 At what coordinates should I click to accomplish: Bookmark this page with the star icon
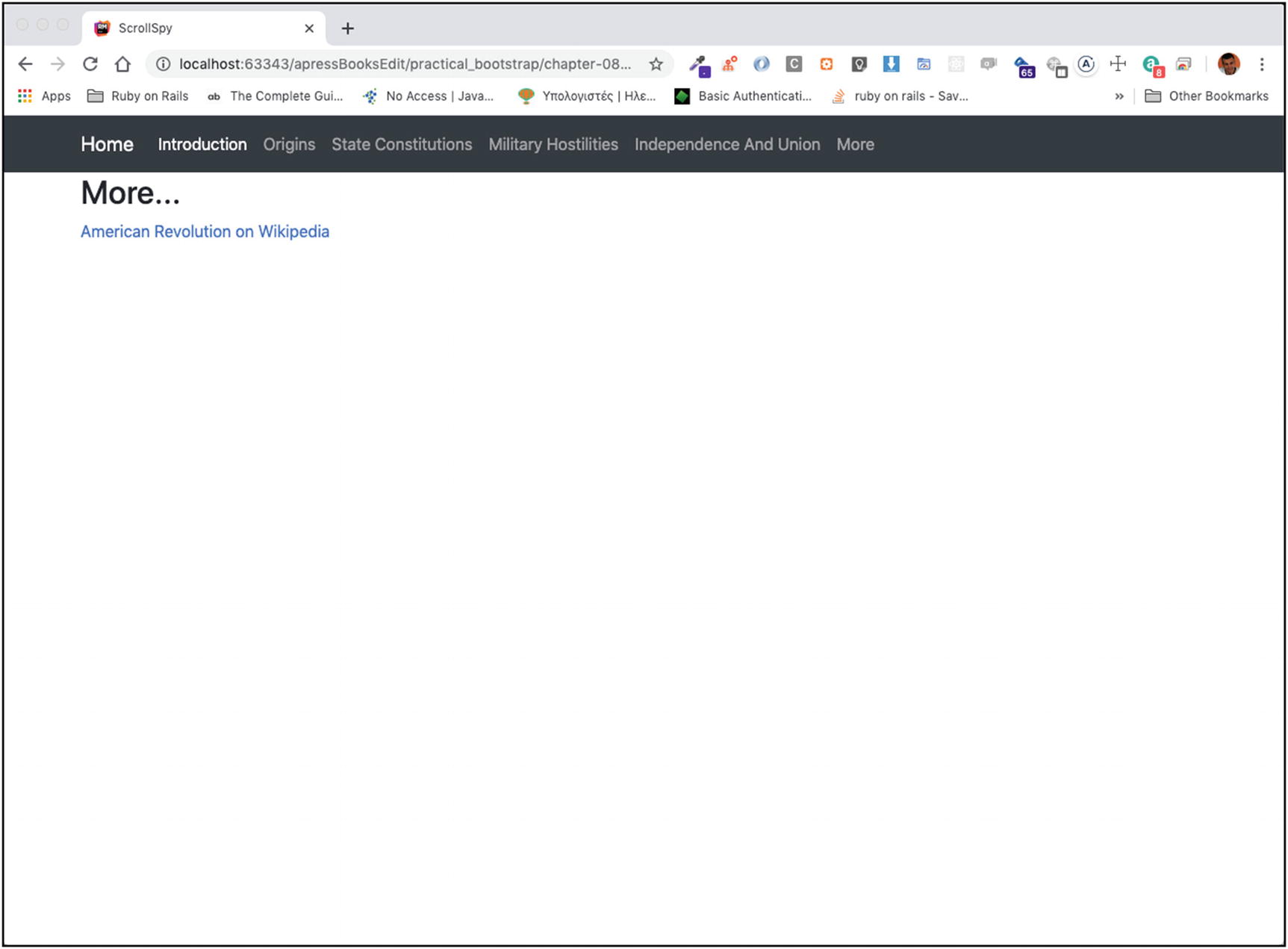pyautogui.click(x=656, y=64)
